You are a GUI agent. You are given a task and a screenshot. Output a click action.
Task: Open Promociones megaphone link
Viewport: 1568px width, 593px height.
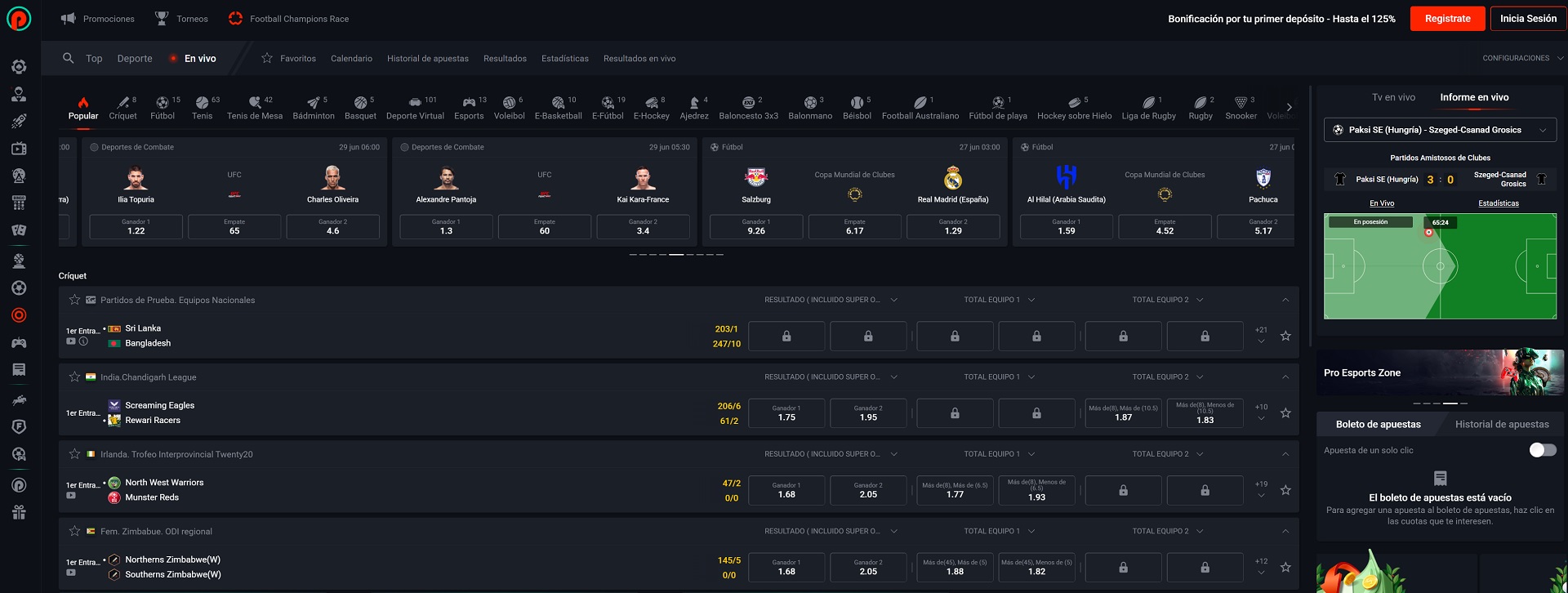click(97, 19)
